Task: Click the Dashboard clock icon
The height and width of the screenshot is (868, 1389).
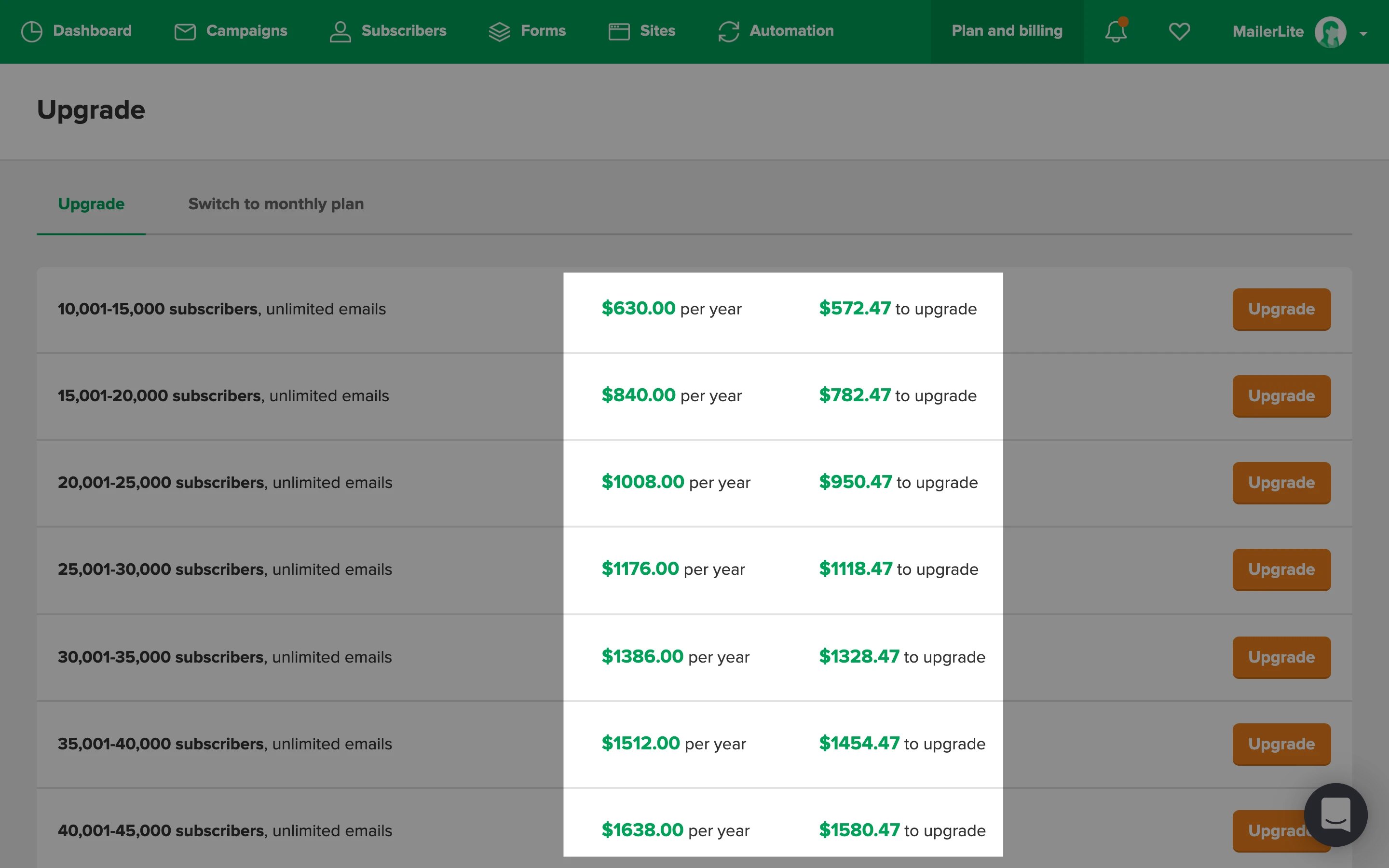Action: (x=31, y=31)
